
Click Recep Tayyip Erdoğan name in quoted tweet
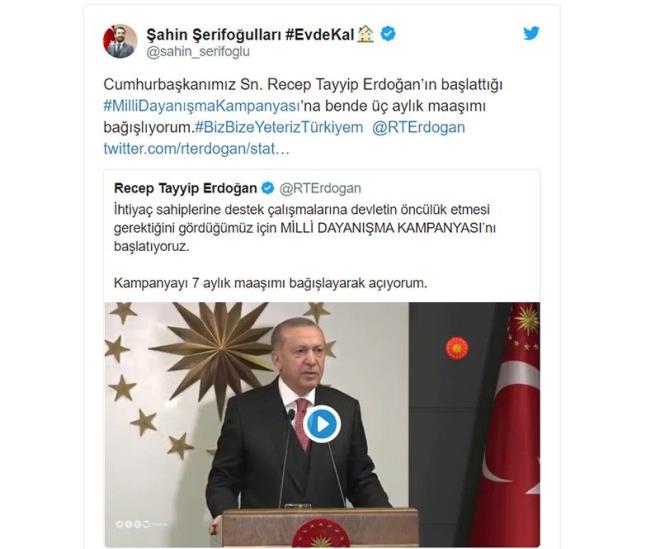coord(186,188)
